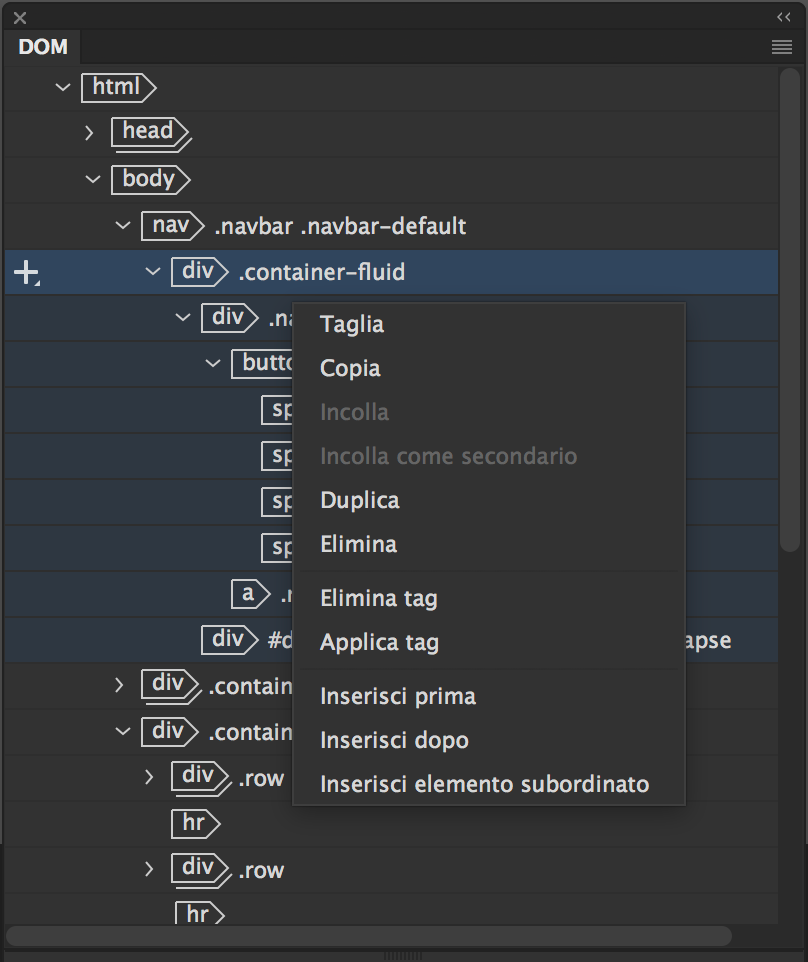Screen dimensions: 808x962
Task: Choose Taglia from the context menu
Action: click(352, 324)
